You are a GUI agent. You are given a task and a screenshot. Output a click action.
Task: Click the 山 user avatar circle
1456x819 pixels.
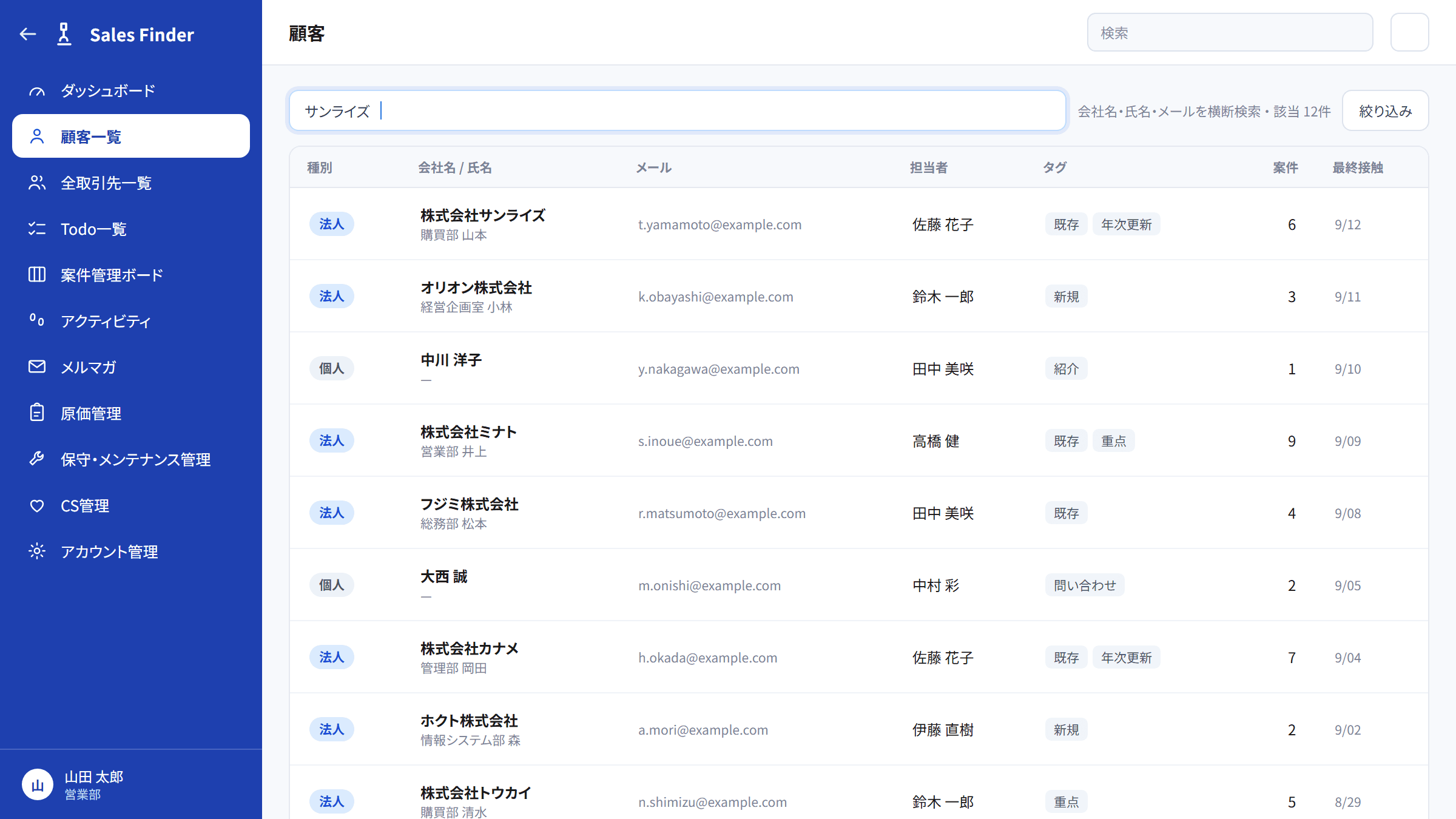(38, 785)
